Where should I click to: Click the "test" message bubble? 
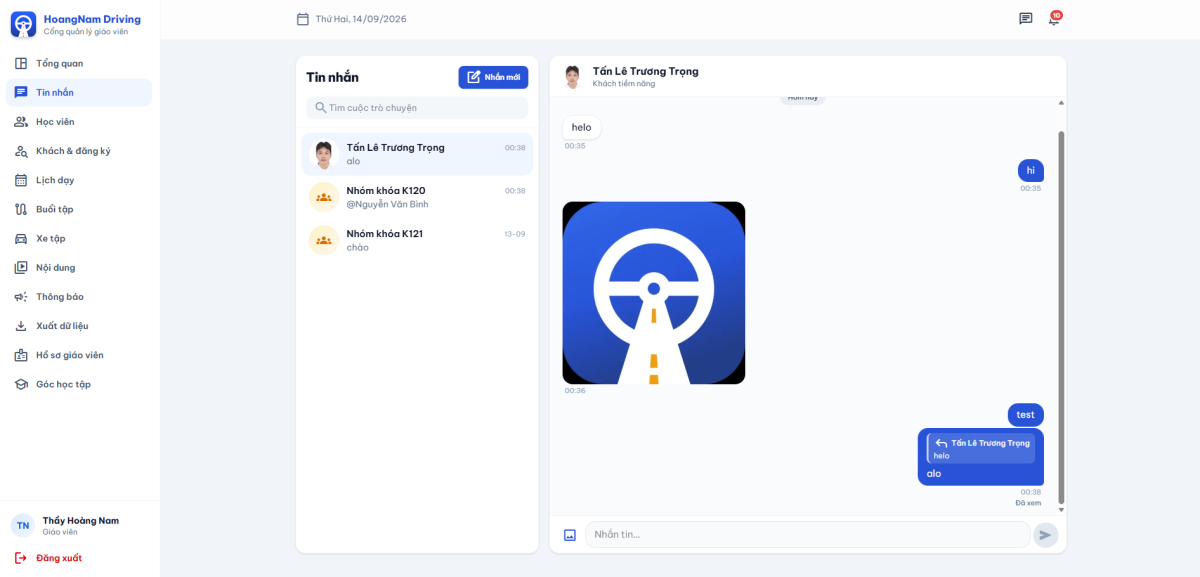coord(1026,414)
